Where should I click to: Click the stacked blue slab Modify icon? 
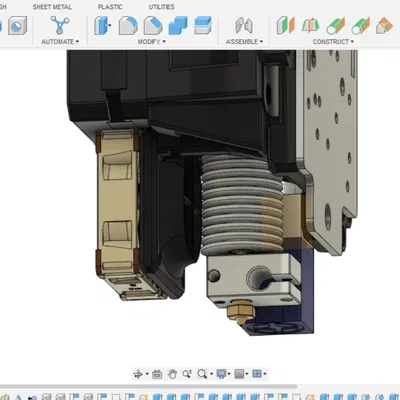coord(203,26)
